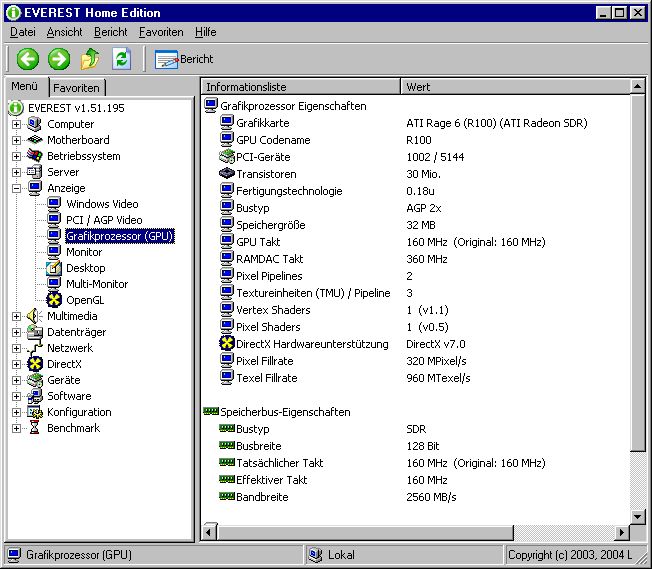Expand the Benchmark tree node
The height and width of the screenshot is (569, 652).
click(x=16, y=428)
